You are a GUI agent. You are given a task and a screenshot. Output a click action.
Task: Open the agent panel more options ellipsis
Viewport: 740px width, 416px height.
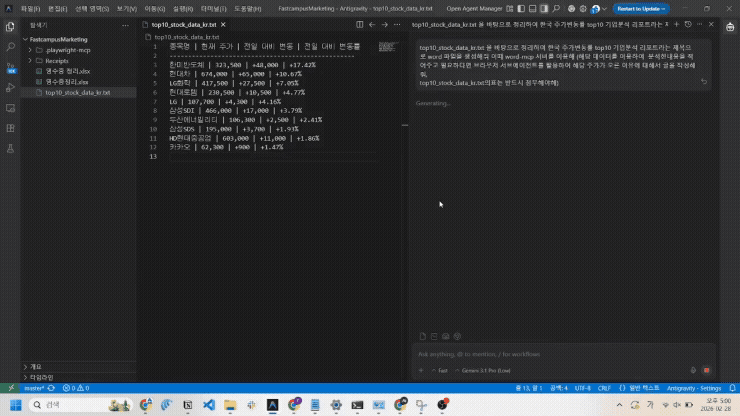click(x=699, y=24)
